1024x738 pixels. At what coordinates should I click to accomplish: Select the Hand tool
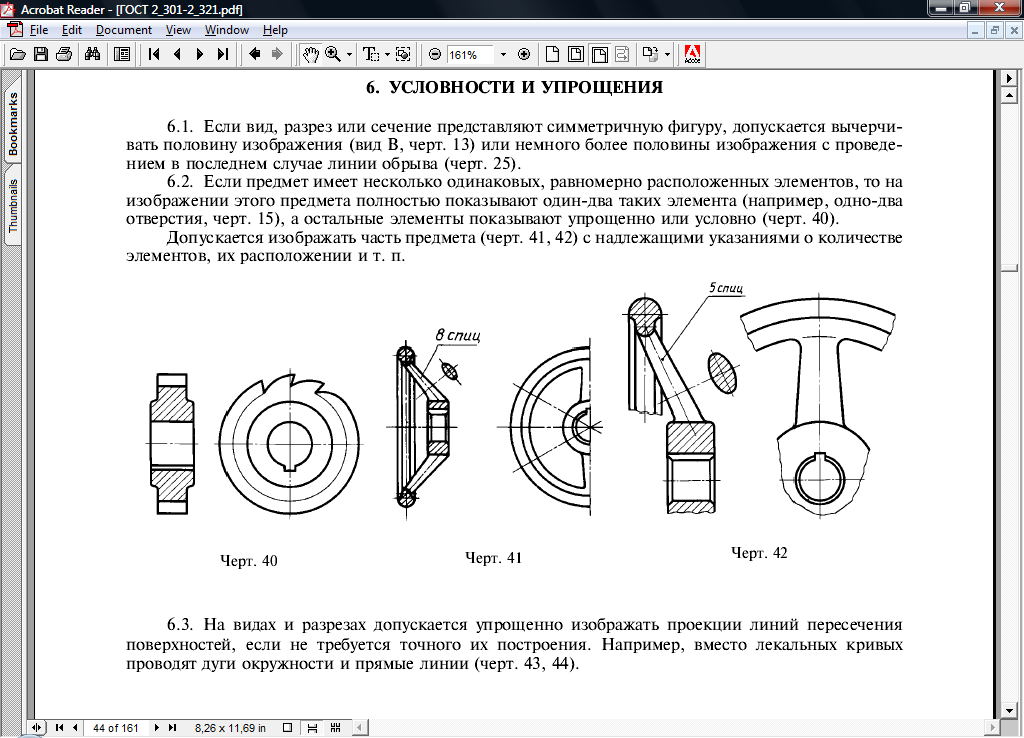click(x=310, y=55)
